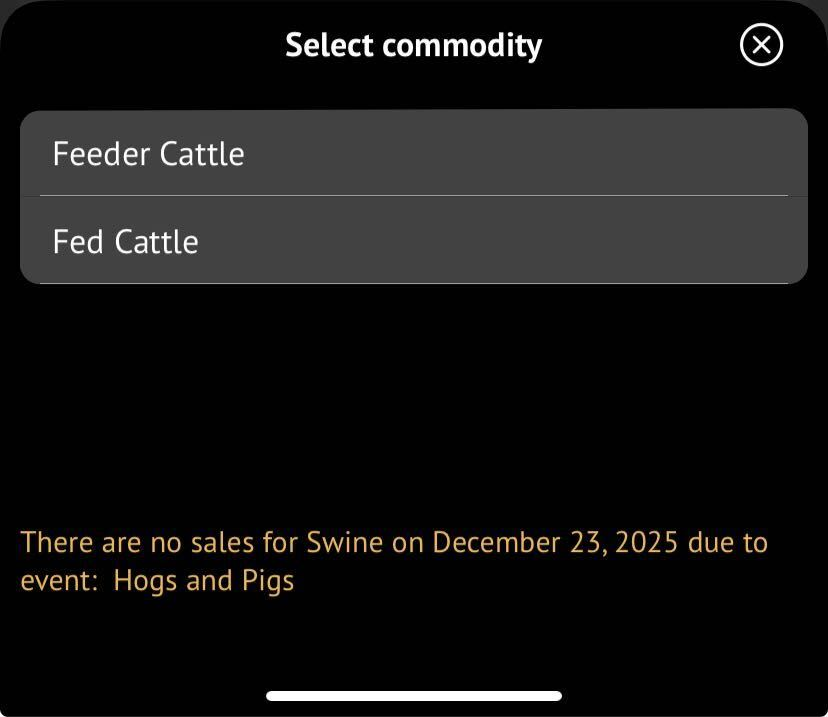
Task: Tap the word Swine in the notice
Action: [x=343, y=542]
